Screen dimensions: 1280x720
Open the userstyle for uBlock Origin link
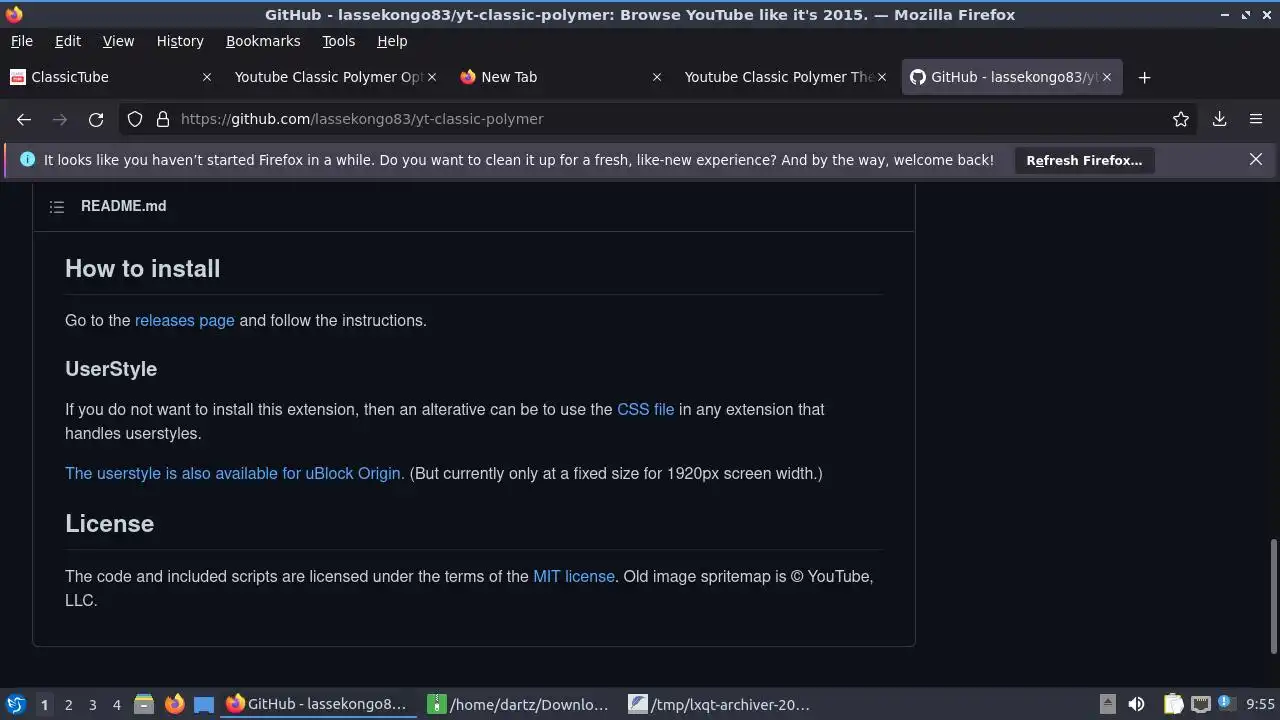[233, 474]
